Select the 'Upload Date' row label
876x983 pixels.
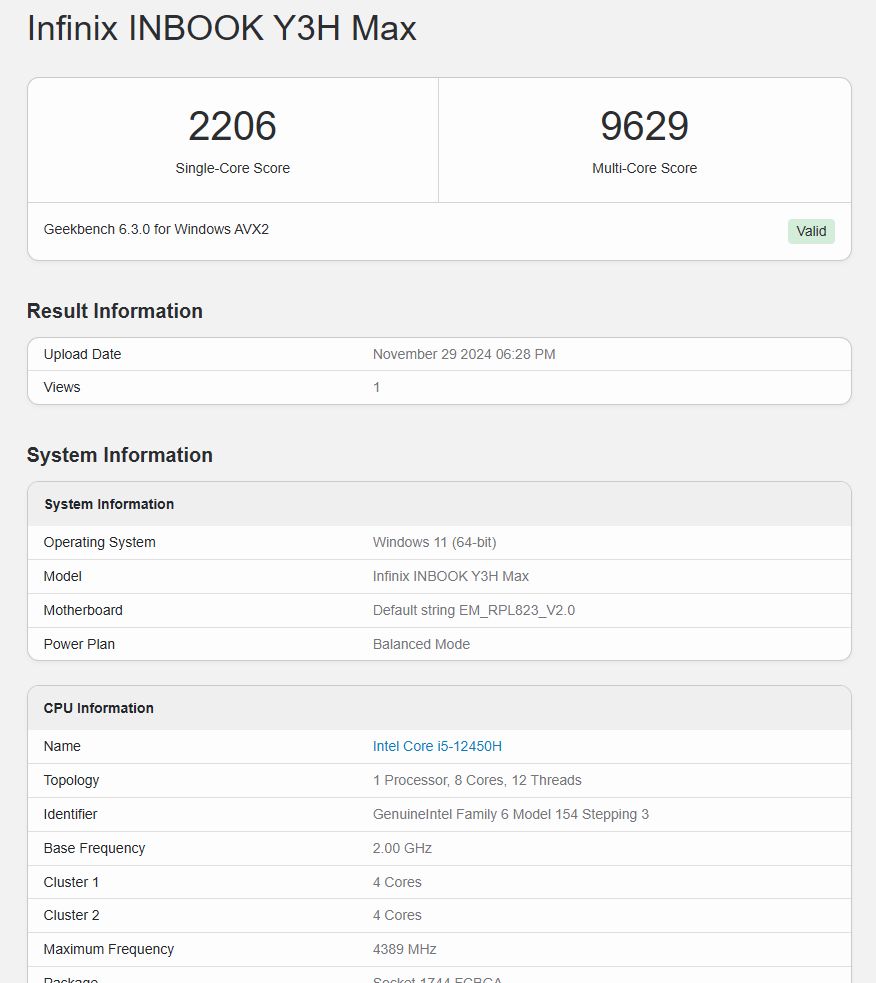82,354
